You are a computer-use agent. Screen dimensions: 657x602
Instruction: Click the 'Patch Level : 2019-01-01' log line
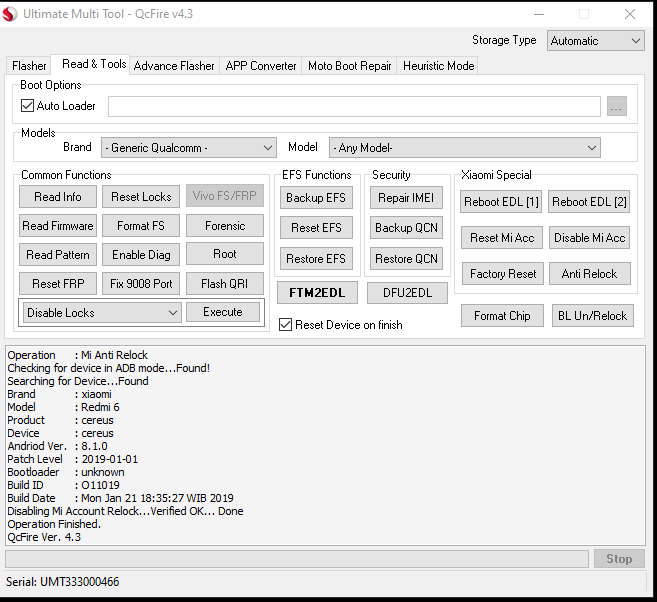[72, 459]
